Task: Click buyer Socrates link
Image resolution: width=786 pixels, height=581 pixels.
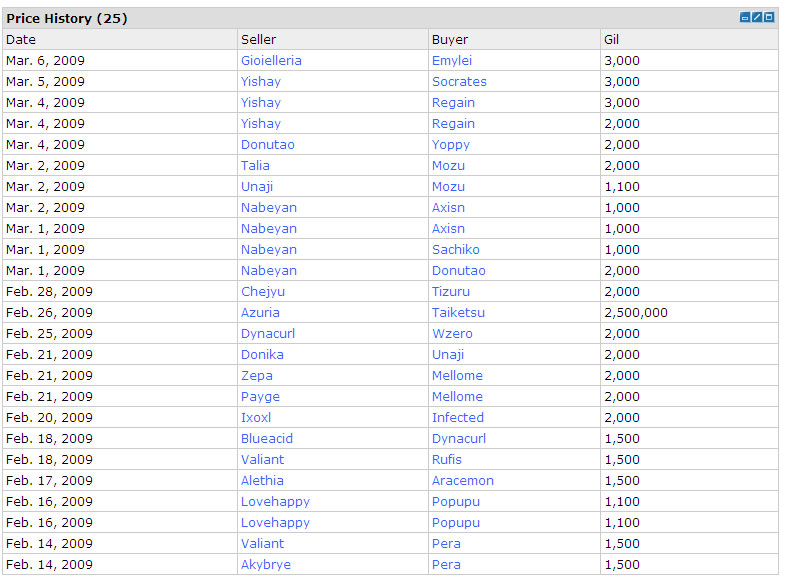Action: 459,81
